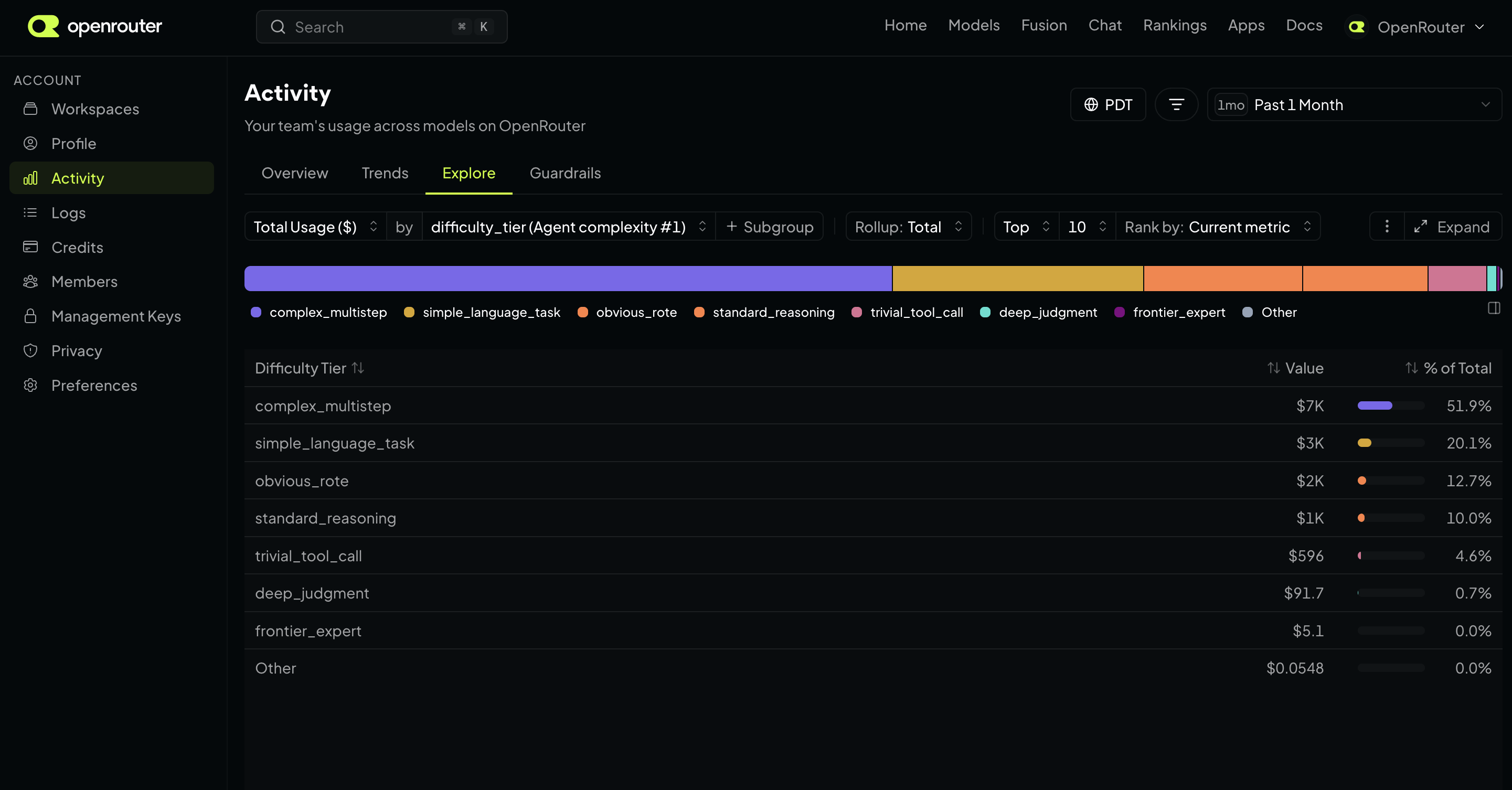Screen dimensions: 1512x790
Task: Click the pink trivial_tool_call bar segment
Action: click(1457, 279)
